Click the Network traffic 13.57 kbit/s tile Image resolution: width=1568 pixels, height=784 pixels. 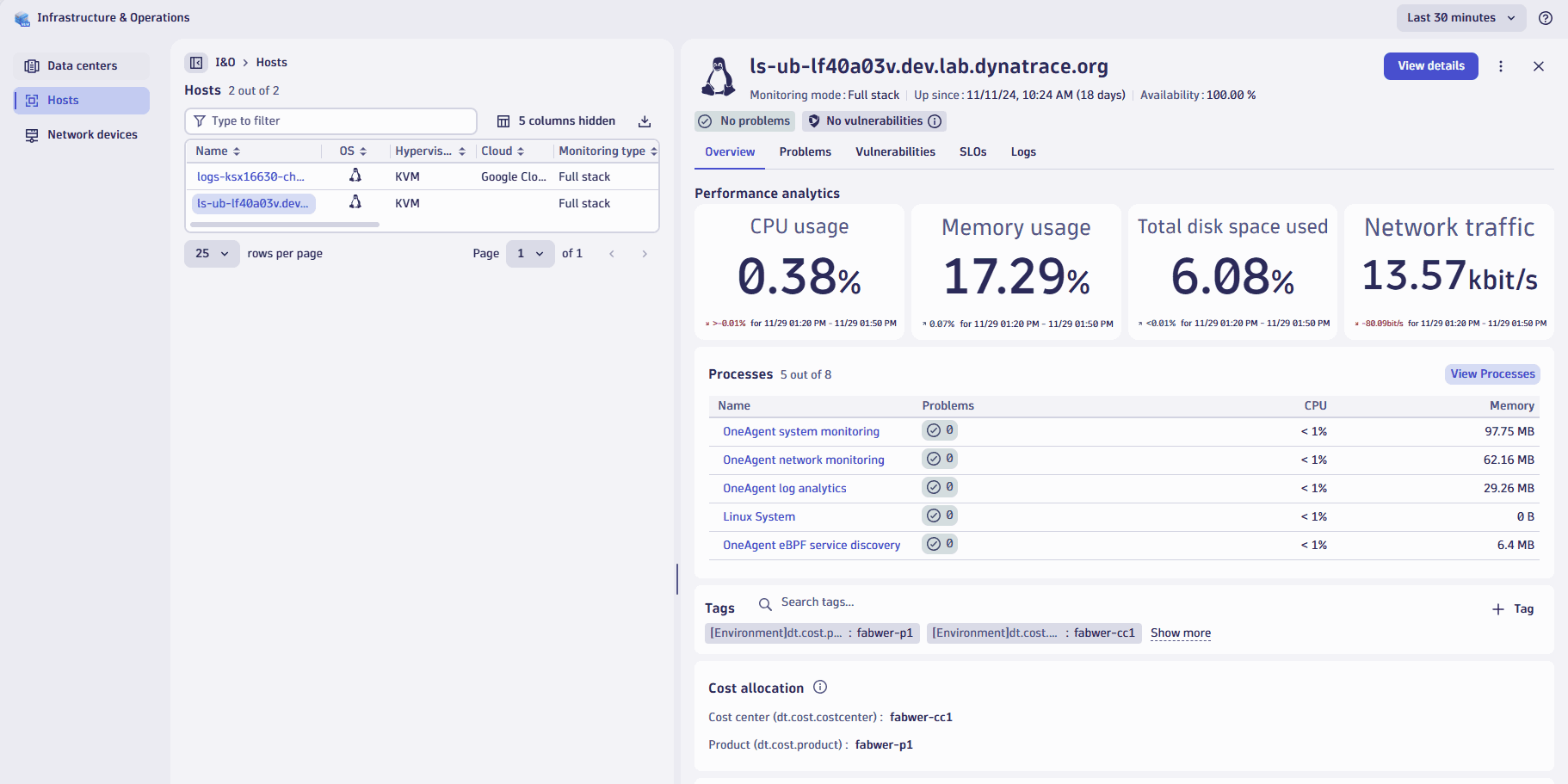click(1450, 272)
